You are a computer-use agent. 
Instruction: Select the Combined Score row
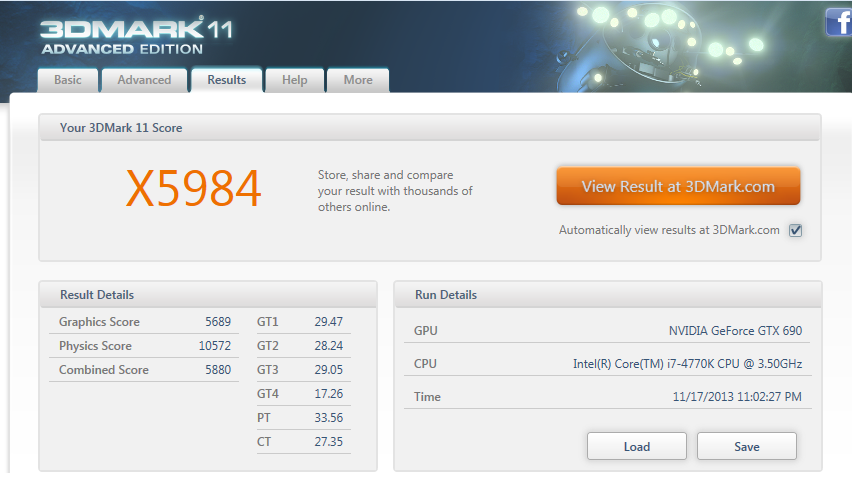pyautogui.click(x=144, y=370)
